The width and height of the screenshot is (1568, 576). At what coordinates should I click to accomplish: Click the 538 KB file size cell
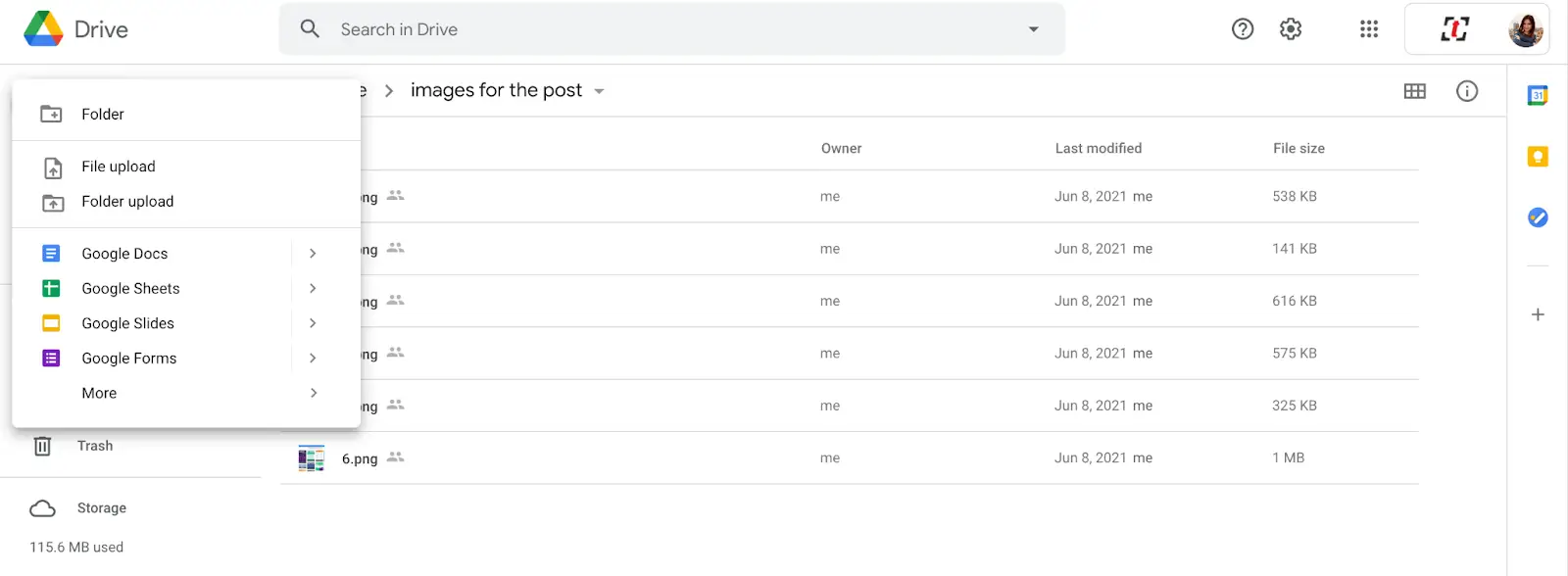tap(1295, 197)
